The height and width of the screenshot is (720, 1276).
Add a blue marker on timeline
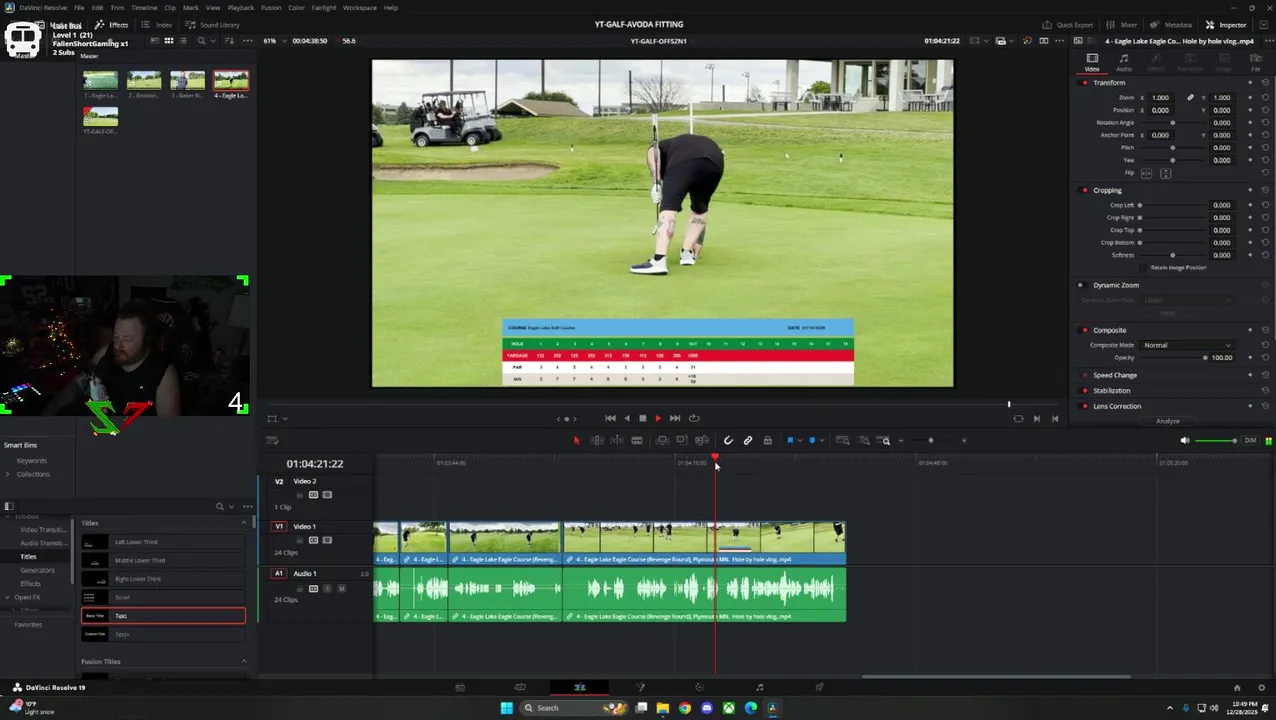(812, 440)
